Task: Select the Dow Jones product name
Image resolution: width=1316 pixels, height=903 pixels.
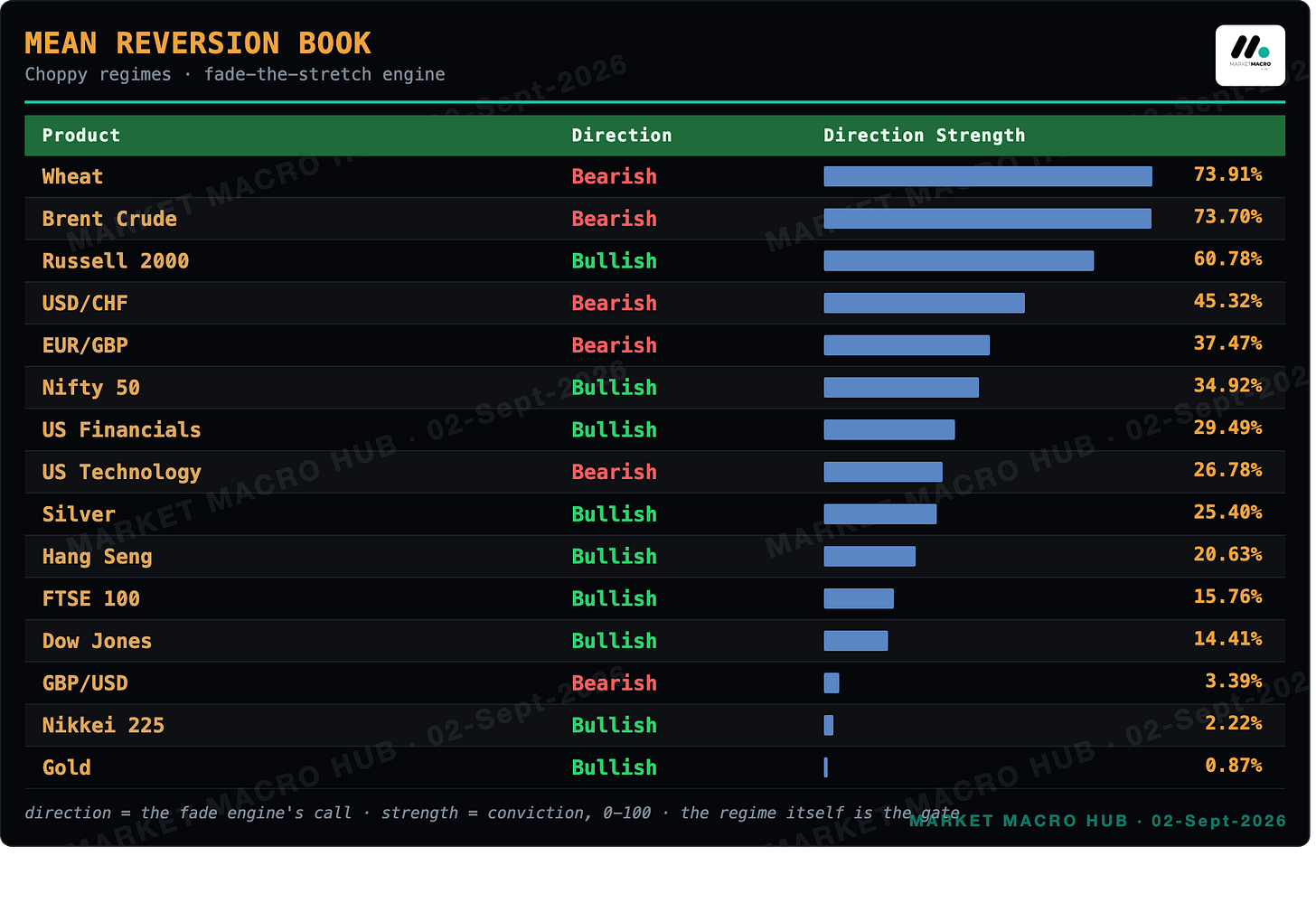Action: point(98,641)
